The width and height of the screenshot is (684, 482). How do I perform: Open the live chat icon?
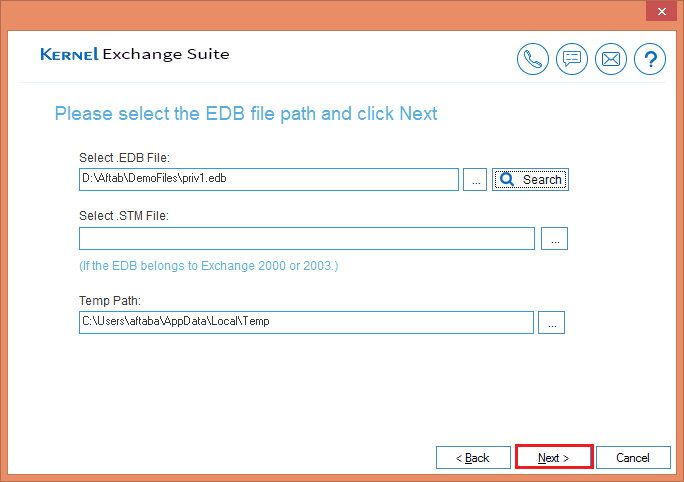[x=571, y=59]
